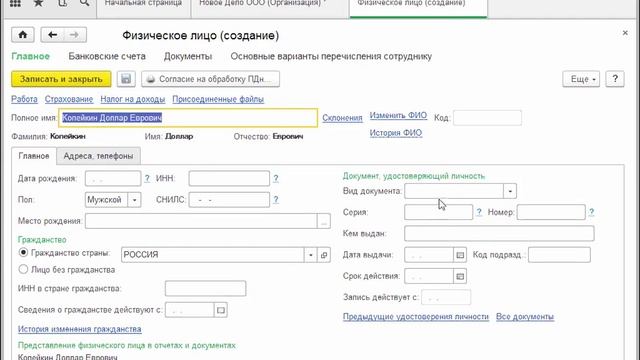Show hint next to Номер field

(x=591, y=212)
